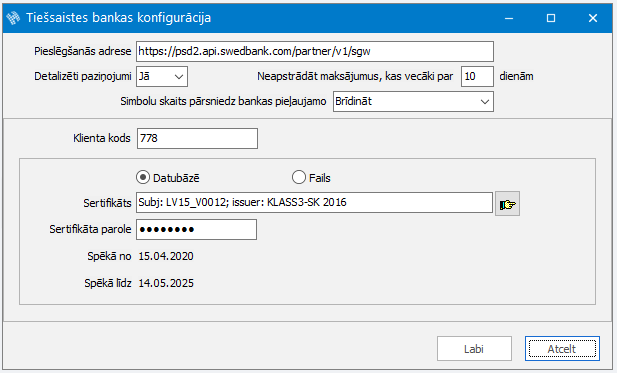
Task: Click the Labi button
Action: point(474,349)
